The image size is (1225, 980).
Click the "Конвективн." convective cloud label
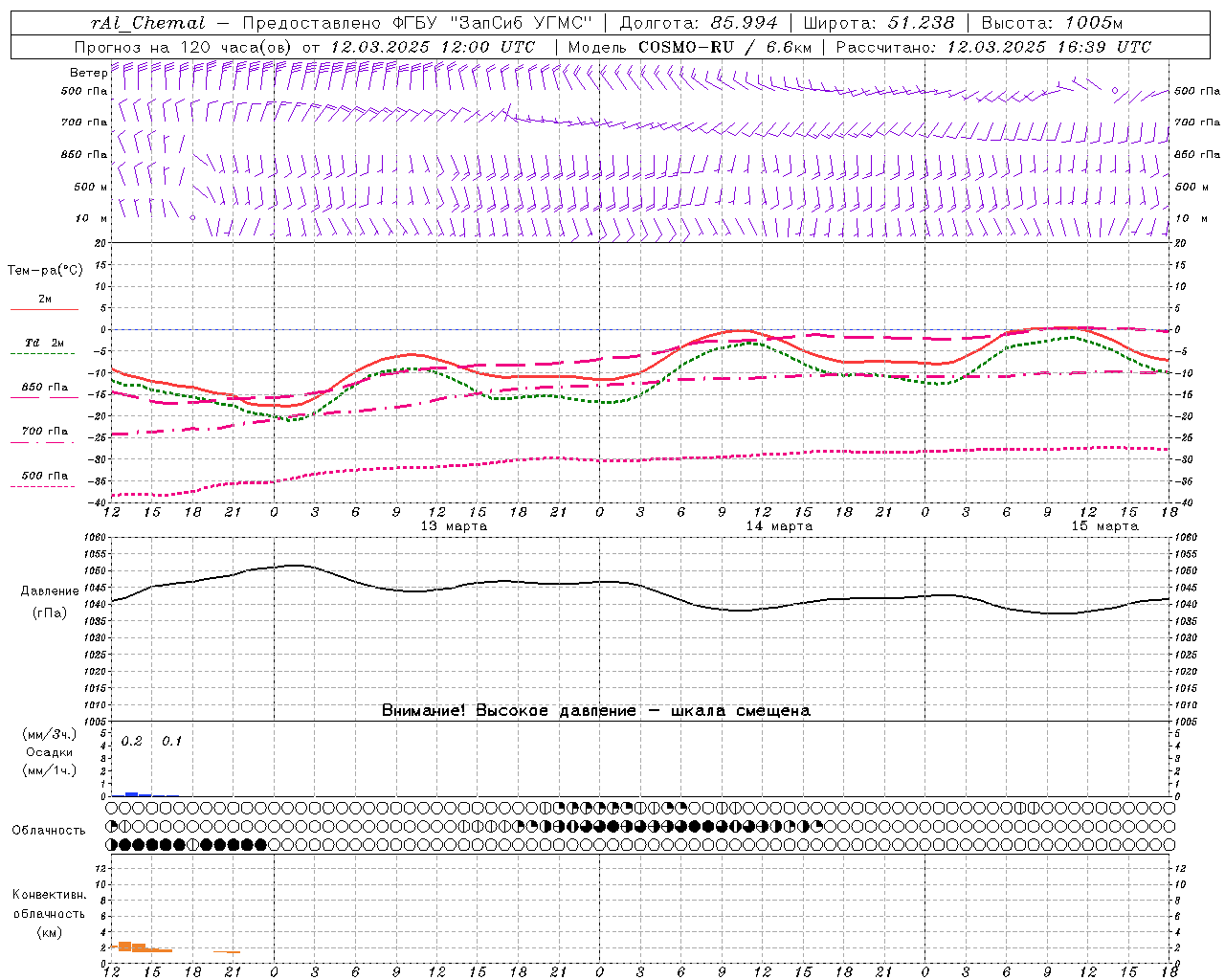pos(49,895)
